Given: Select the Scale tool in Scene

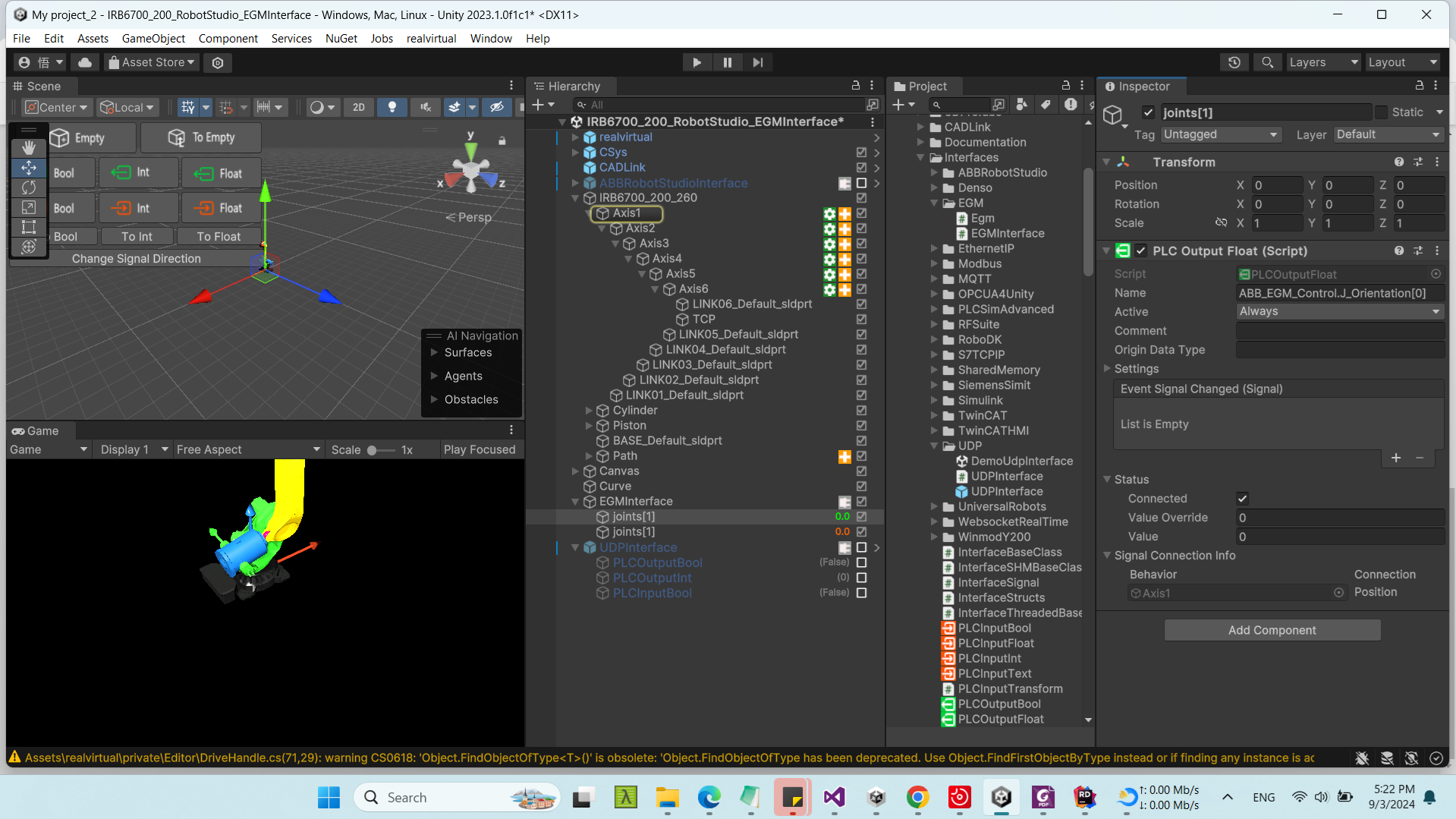Looking at the screenshot, I should (x=29, y=206).
